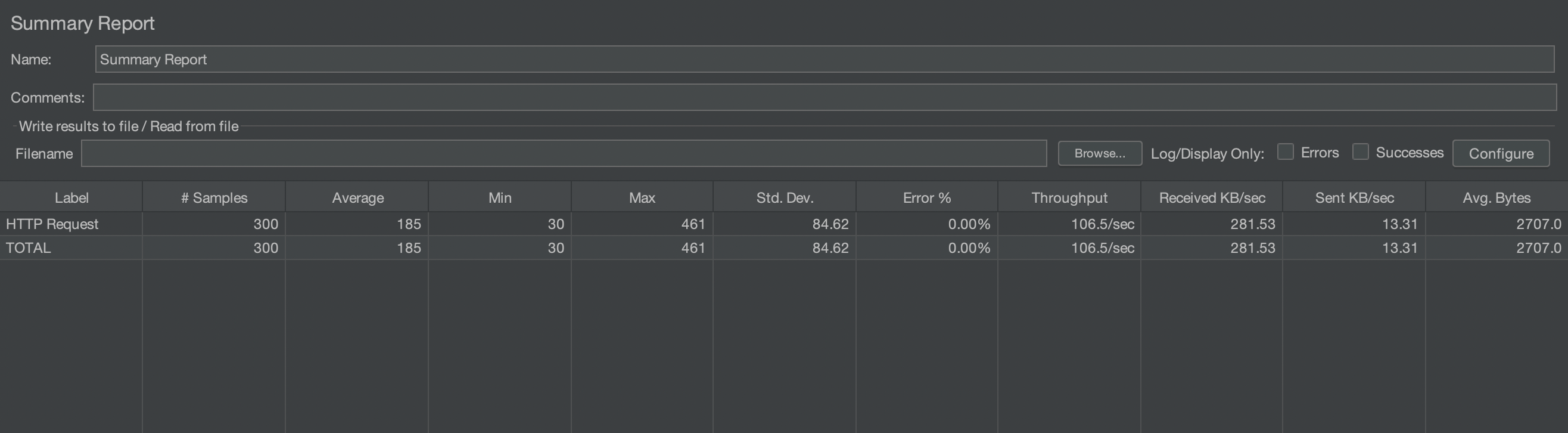Enable the Errors checkbox
1568x433 pixels.
[x=1285, y=151]
